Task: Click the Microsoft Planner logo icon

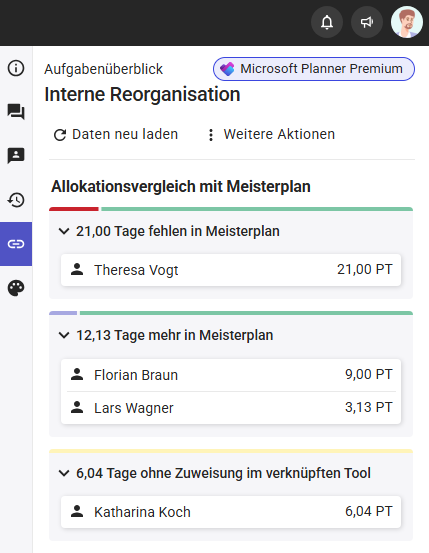Action: click(x=227, y=69)
